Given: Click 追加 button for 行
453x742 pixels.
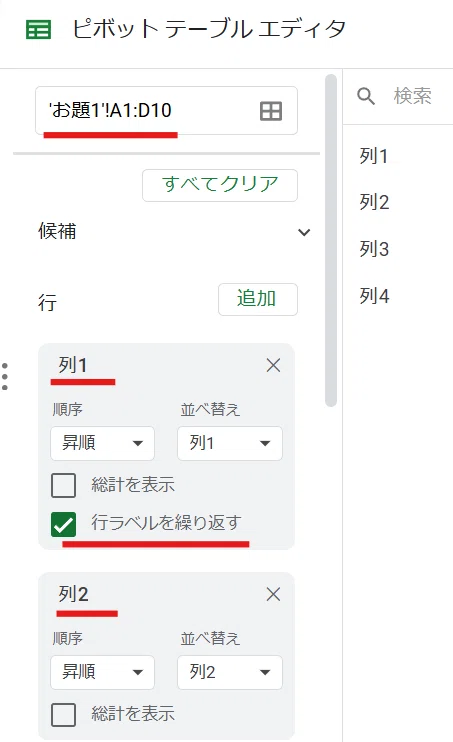Looking at the screenshot, I should click(258, 299).
